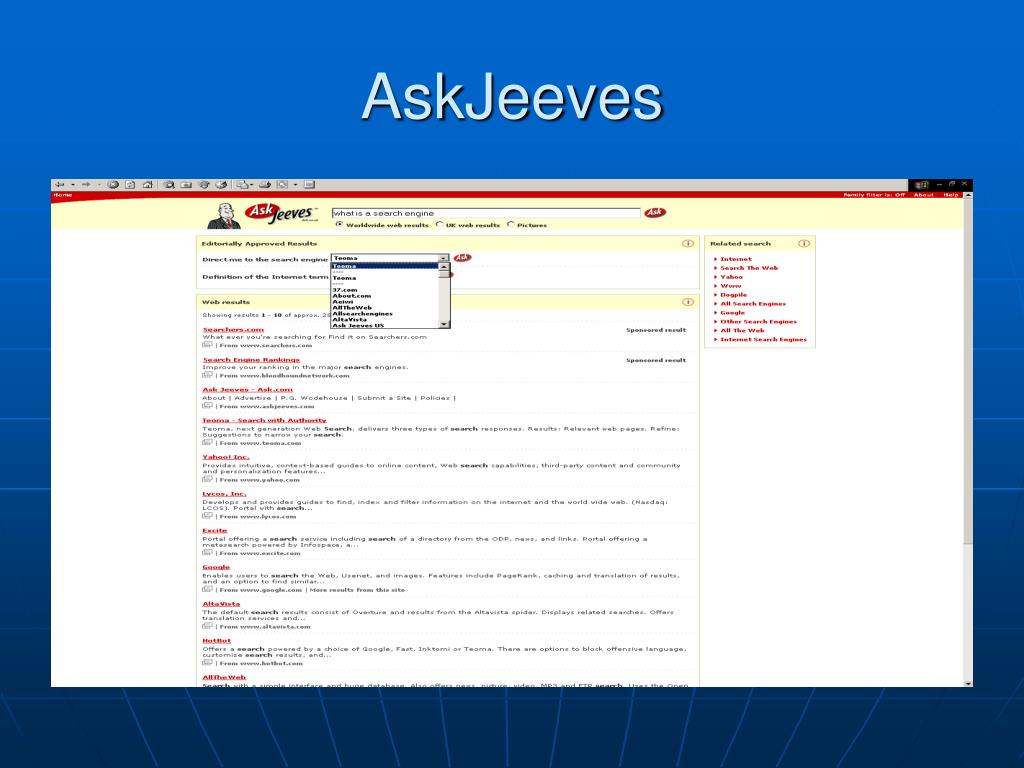Open the Yahoo! Inc. result link
The width and height of the screenshot is (1024, 768).
pos(226,457)
